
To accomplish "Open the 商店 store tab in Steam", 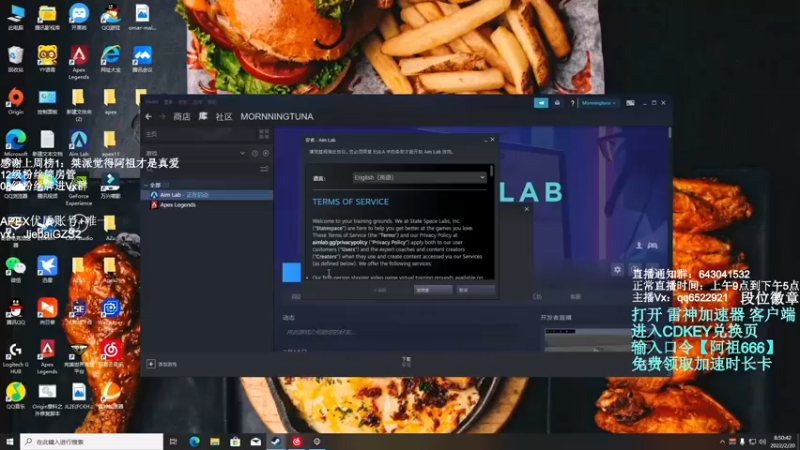I will 182,117.
